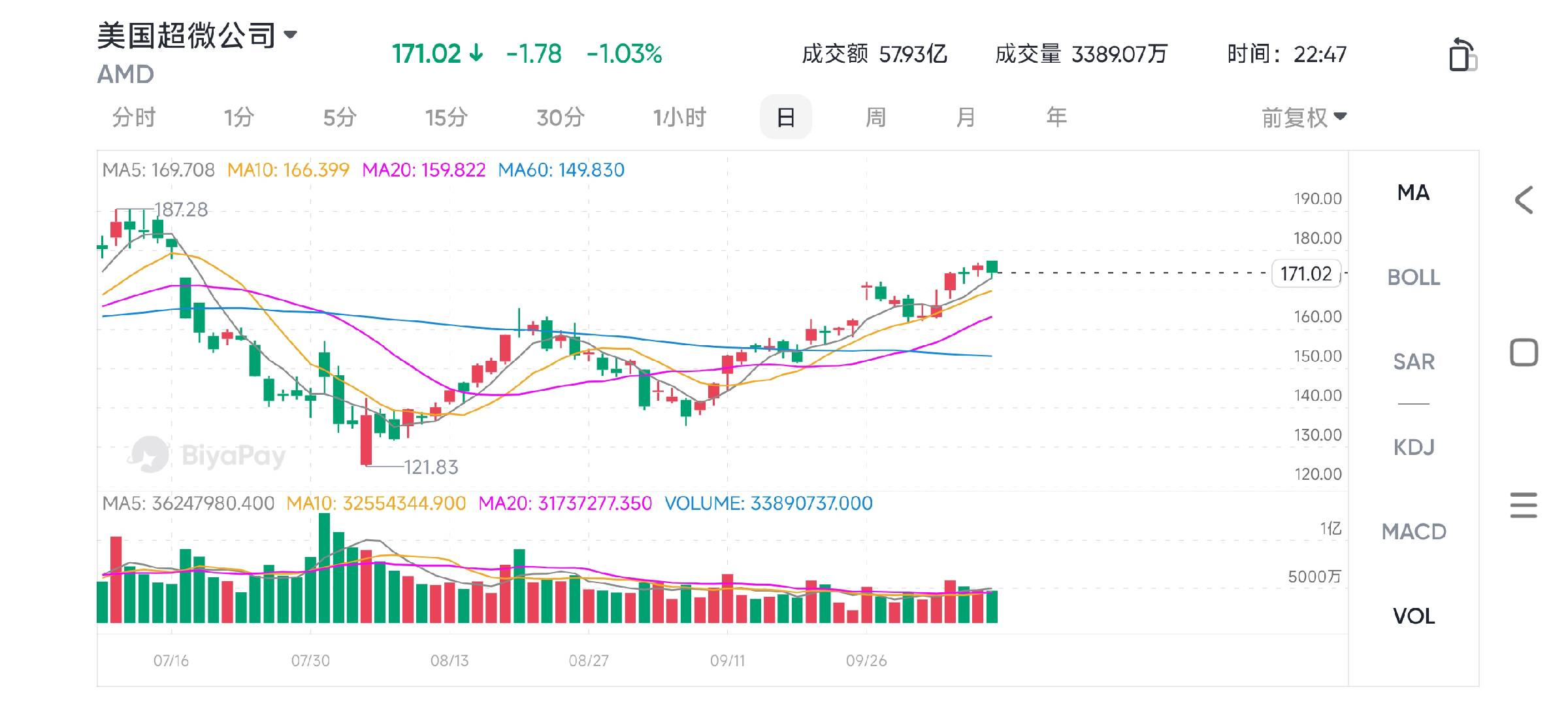This screenshot has width=1568, height=706.
Task: Tap the 5000万 volume axis label
Action: pyautogui.click(x=1314, y=577)
